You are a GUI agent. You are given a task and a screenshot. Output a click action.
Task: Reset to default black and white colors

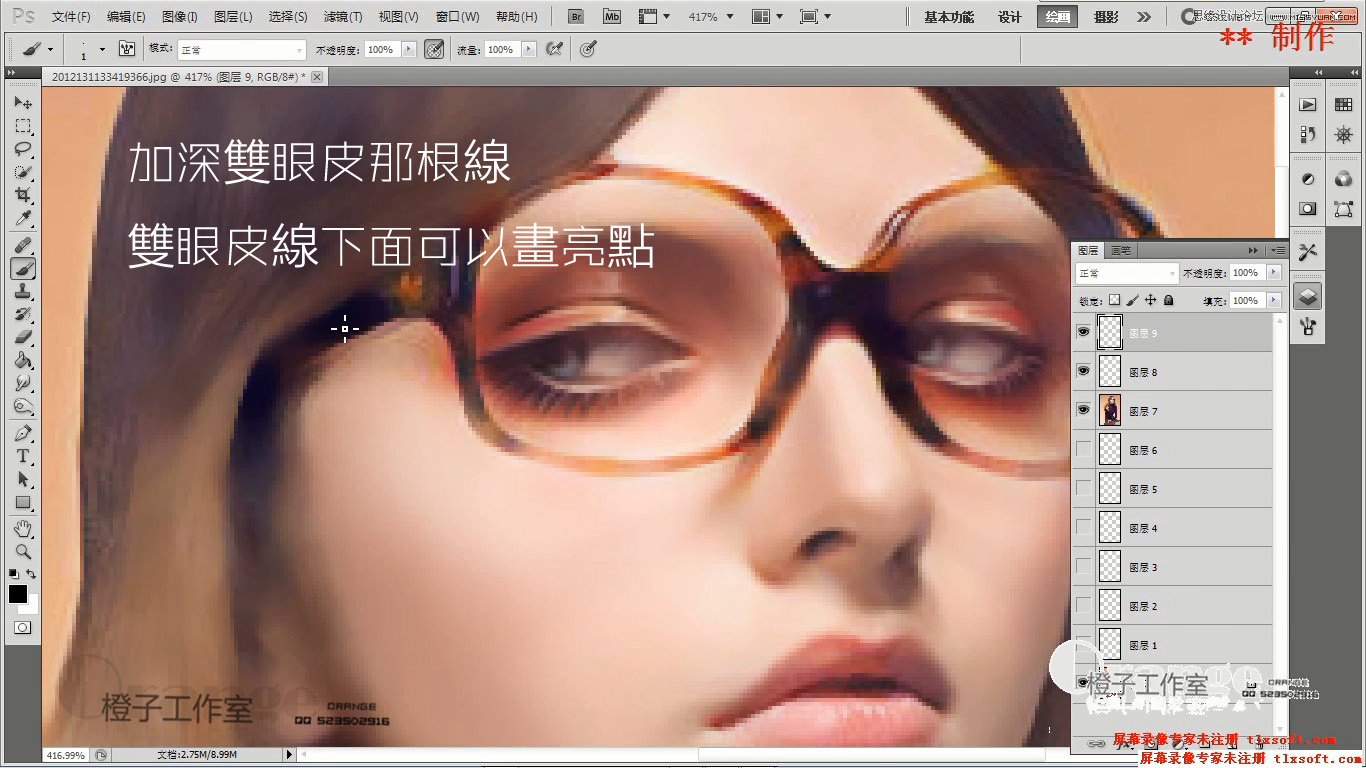click(13, 574)
